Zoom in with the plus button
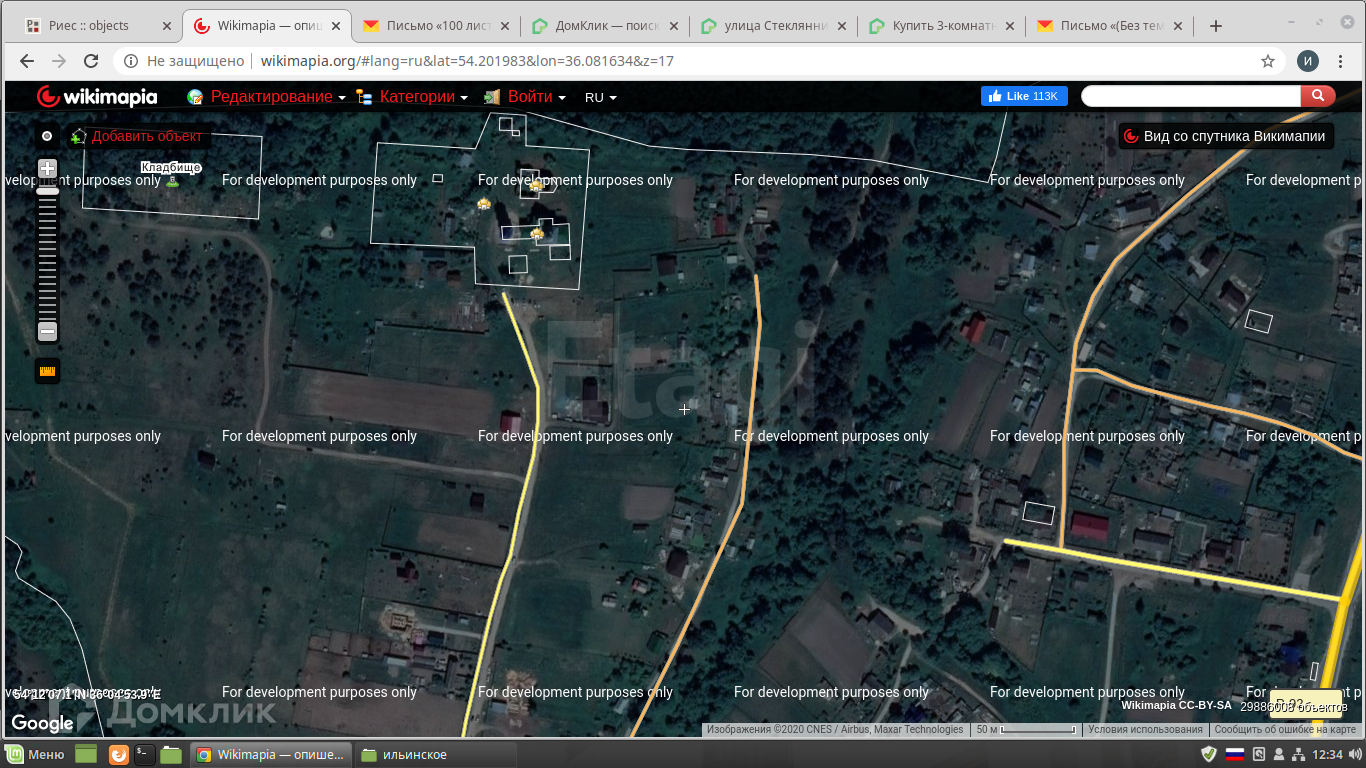The height and width of the screenshot is (768, 1366). point(47,168)
